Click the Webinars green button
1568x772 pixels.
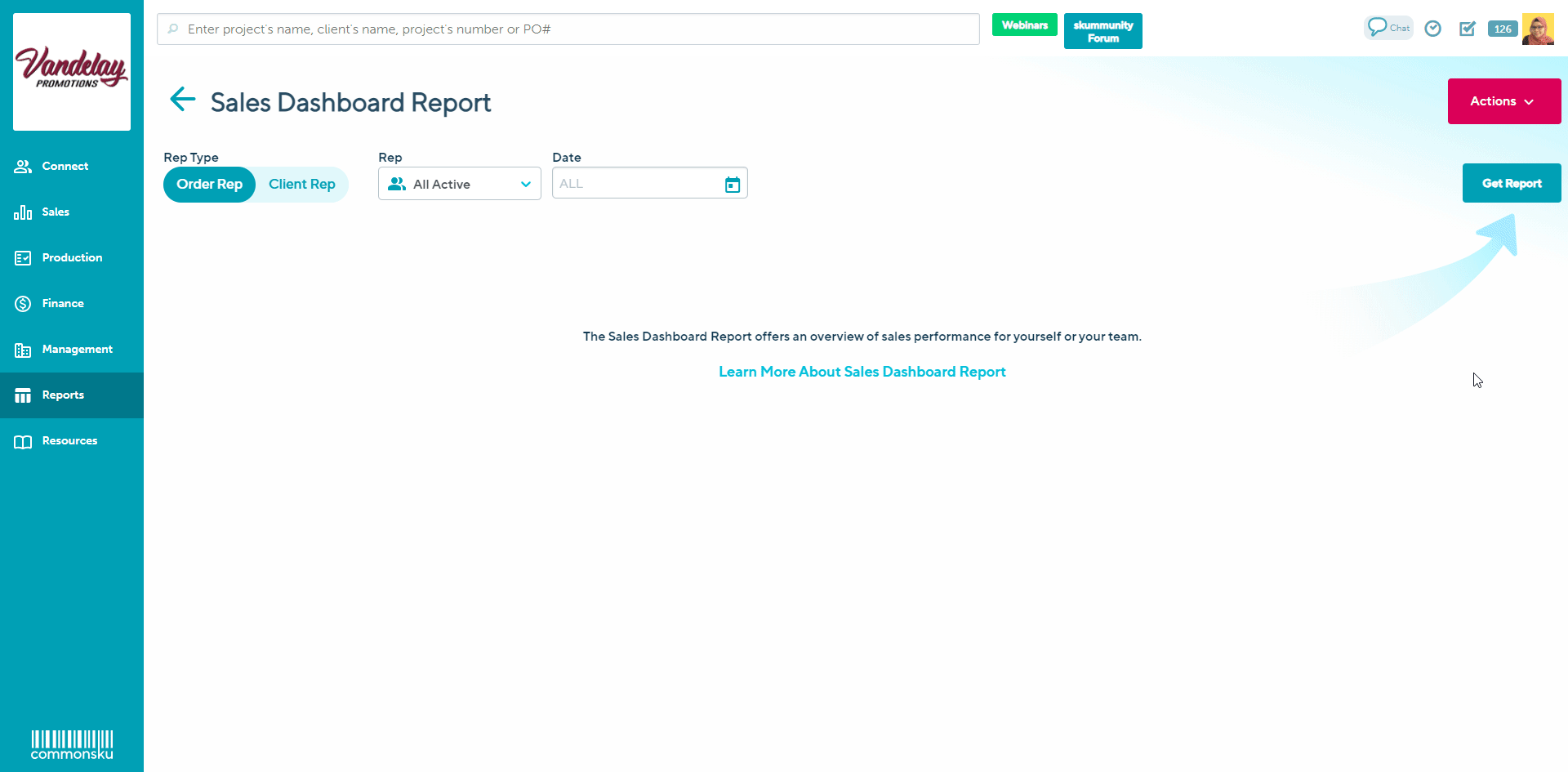[1024, 25]
